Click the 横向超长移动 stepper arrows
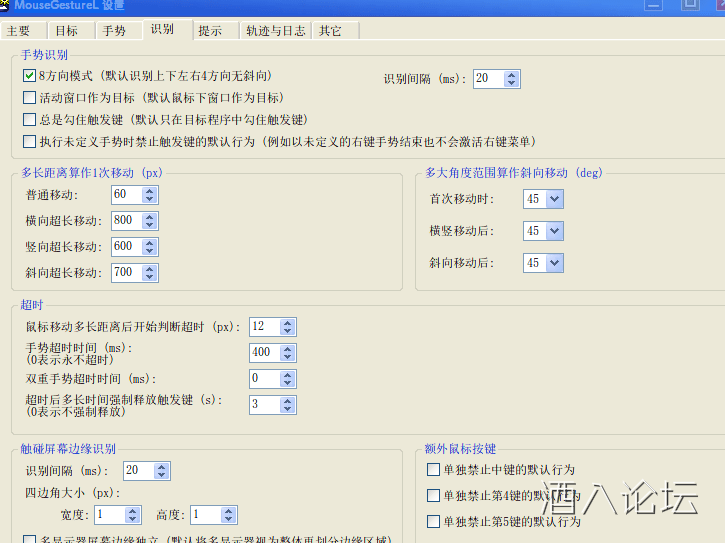725x543 pixels. 150,221
